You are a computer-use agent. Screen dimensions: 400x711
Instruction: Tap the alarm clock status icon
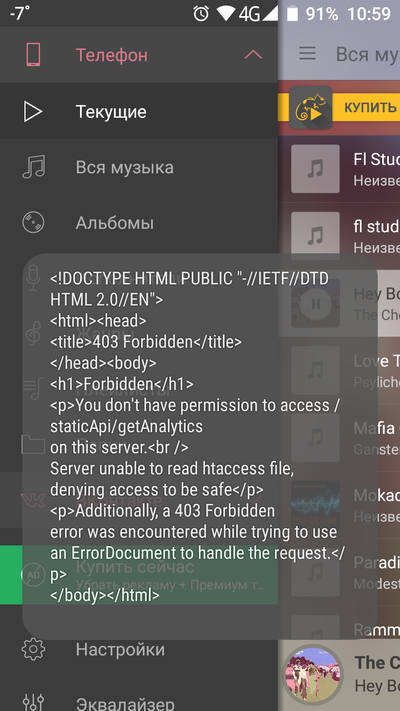tap(201, 14)
